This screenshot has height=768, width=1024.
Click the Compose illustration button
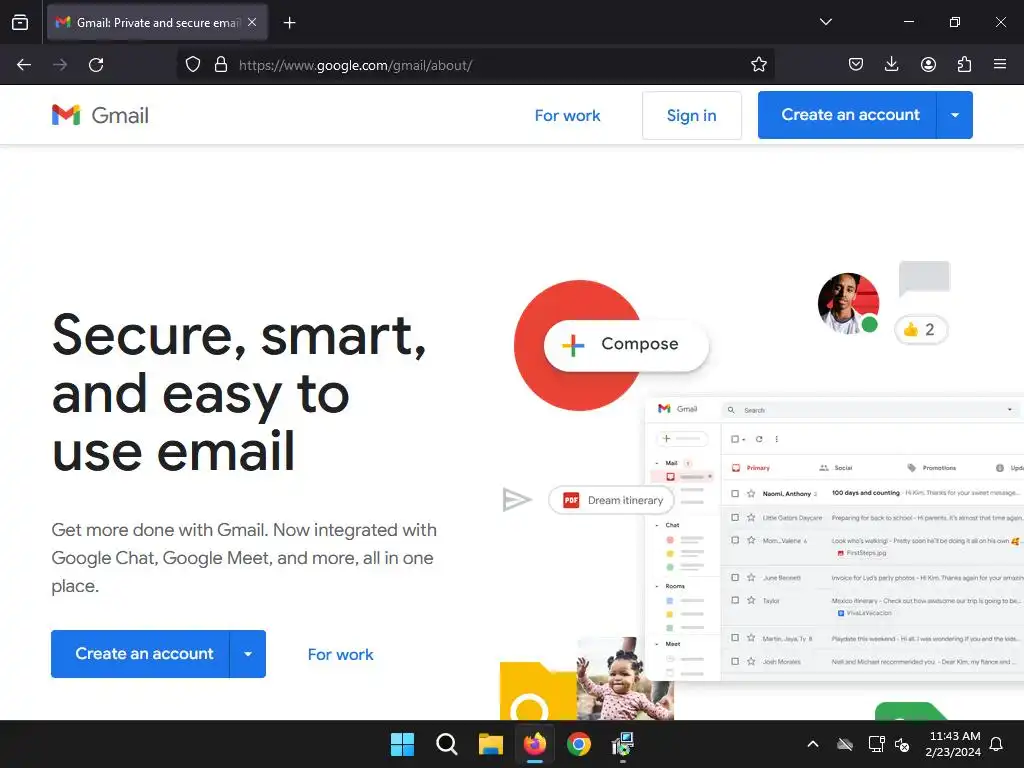click(626, 345)
